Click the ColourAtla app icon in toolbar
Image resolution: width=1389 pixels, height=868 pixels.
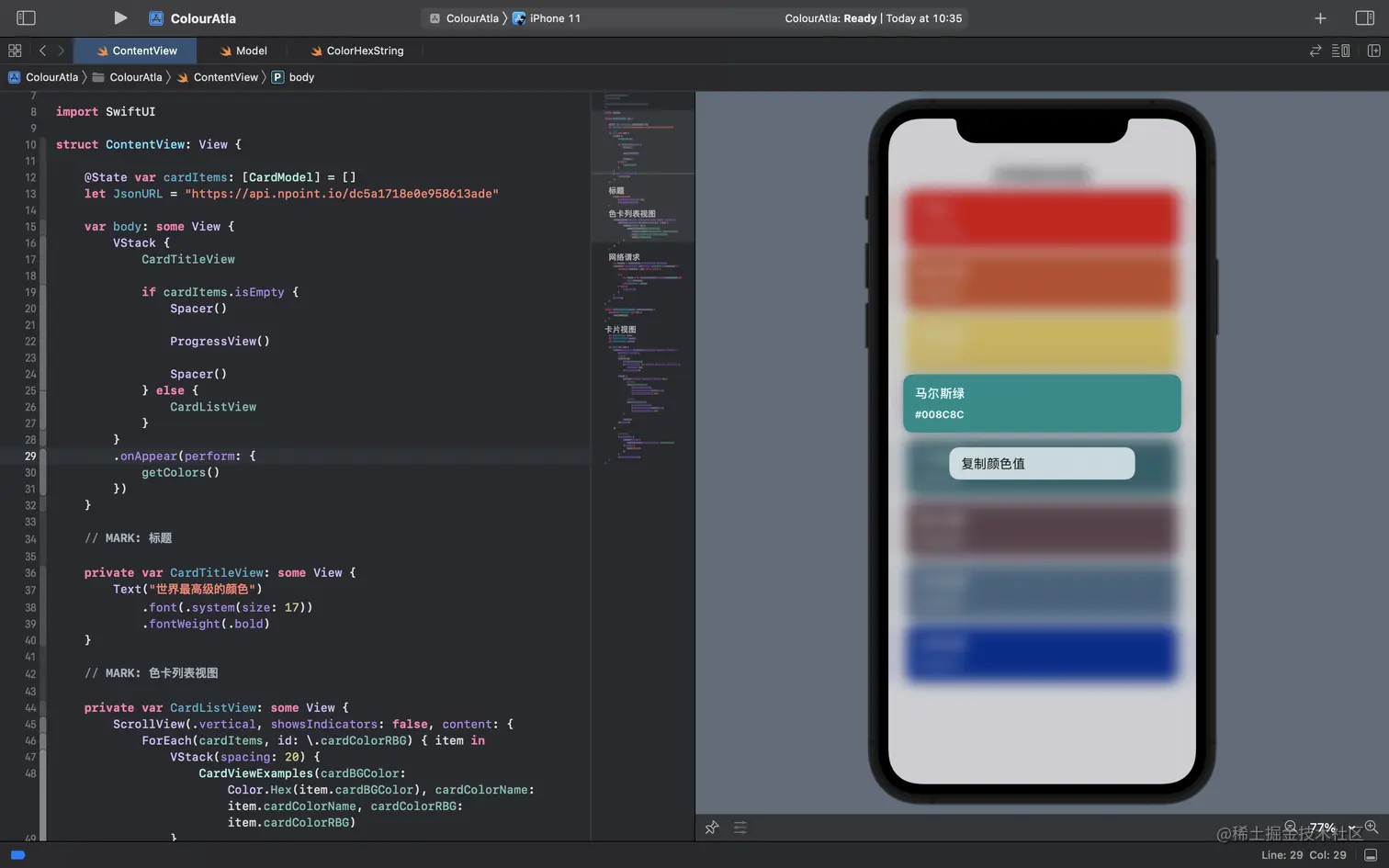[x=156, y=18]
